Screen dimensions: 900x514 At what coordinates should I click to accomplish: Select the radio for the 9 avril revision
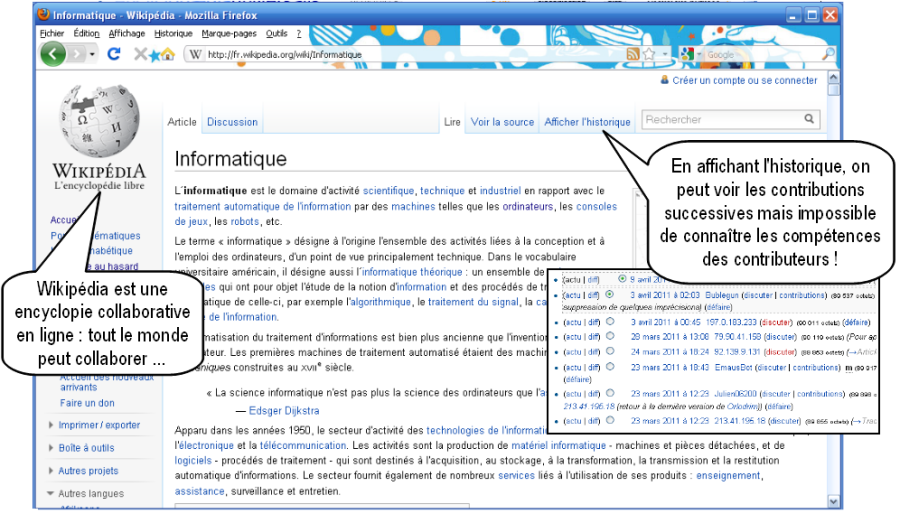(x=622, y=279)
